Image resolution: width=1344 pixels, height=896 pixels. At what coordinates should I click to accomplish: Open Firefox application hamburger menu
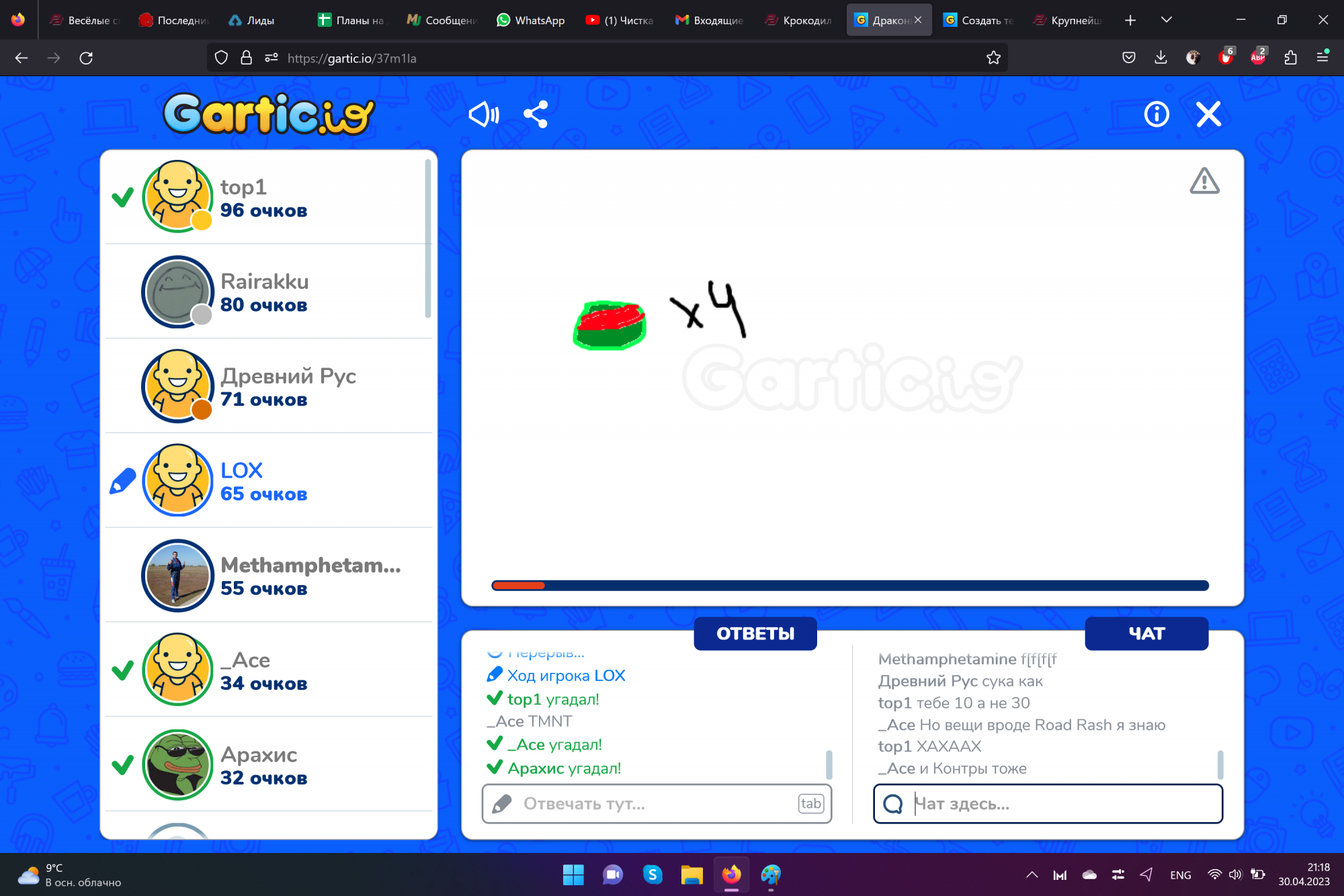pyautogui.click(x=1322, y=58)
